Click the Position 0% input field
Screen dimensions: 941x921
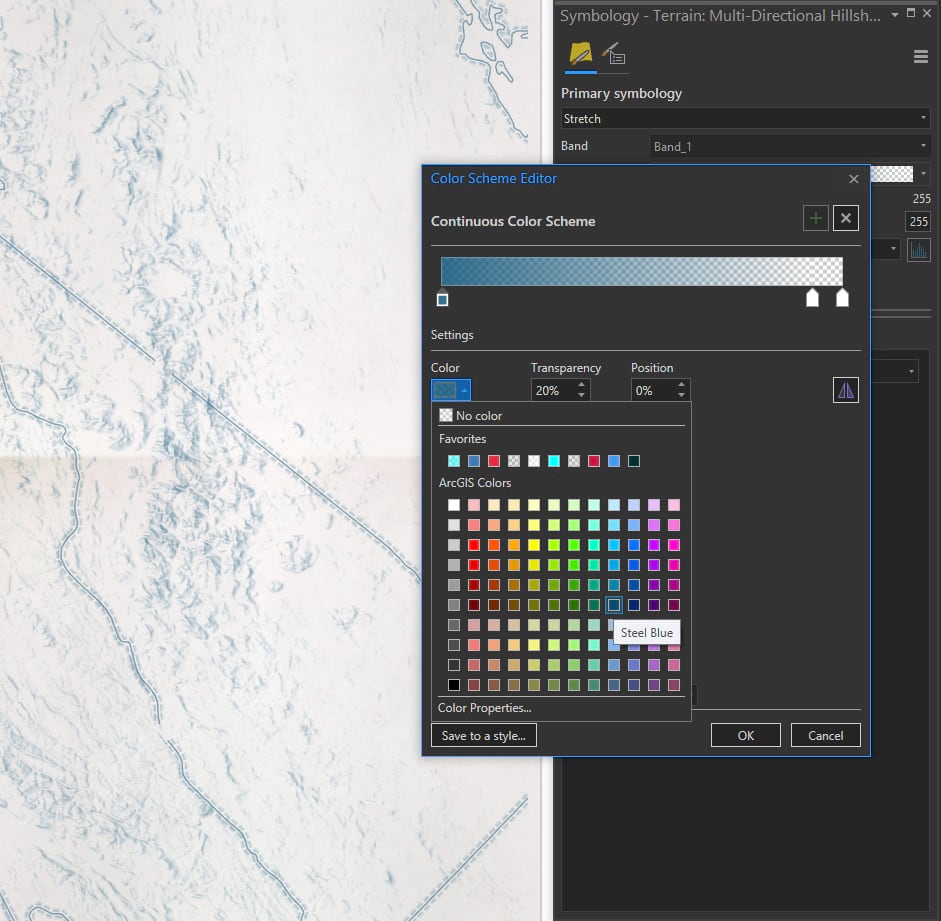pos(653,390)
